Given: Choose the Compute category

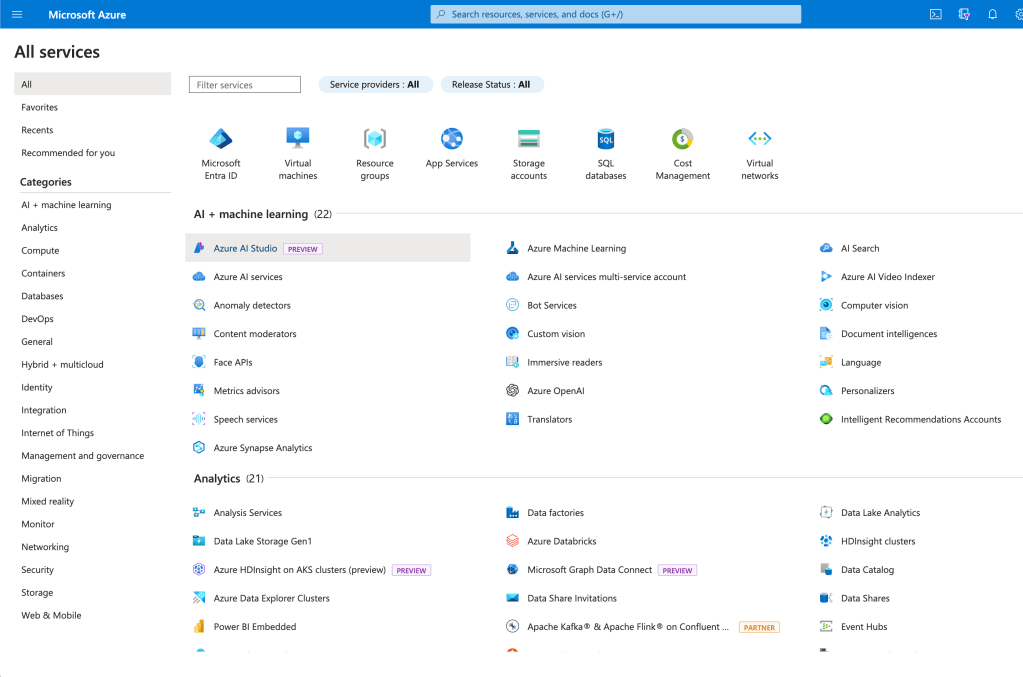Looking at the screenshot, I should (40, 250).
